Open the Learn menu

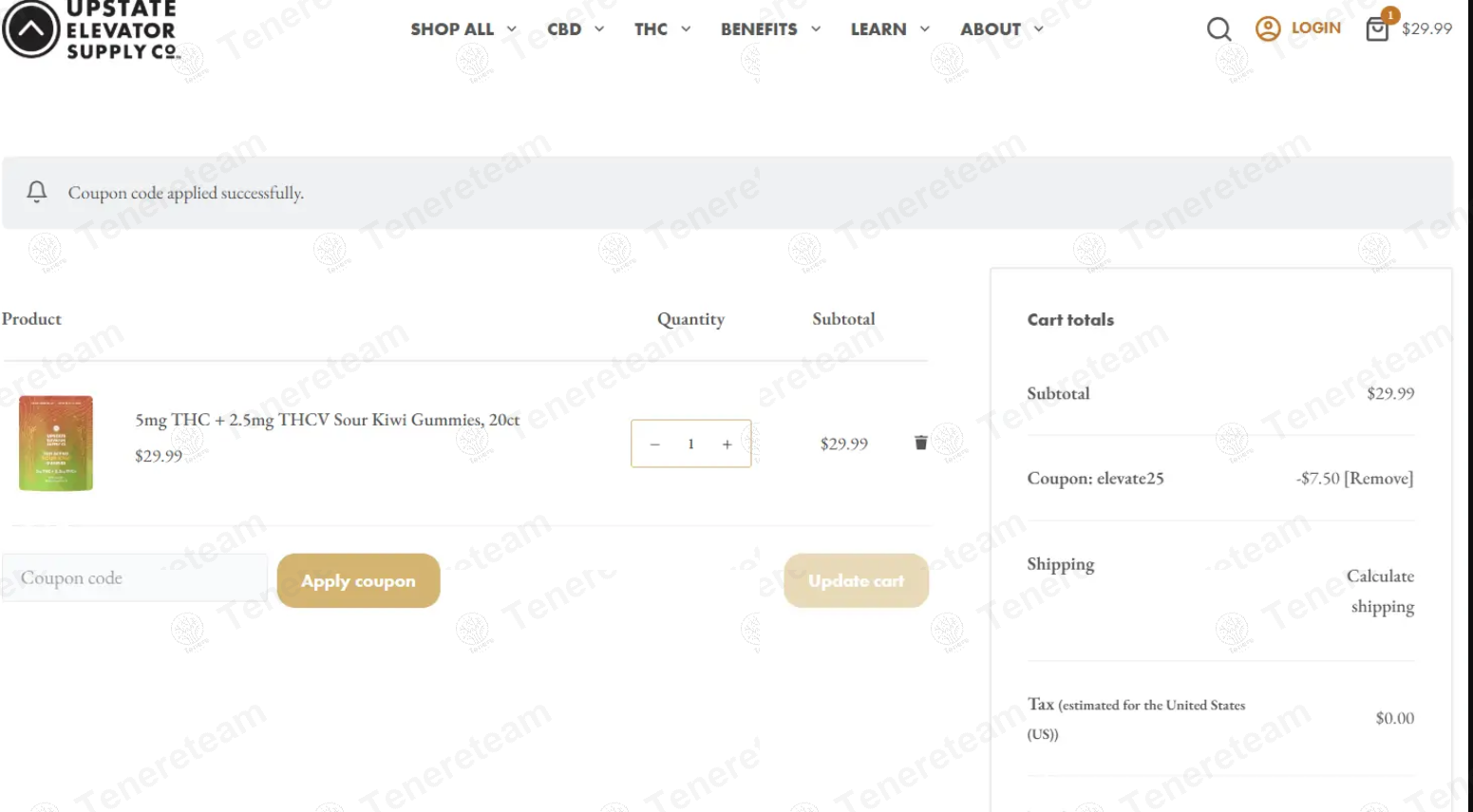889,29
